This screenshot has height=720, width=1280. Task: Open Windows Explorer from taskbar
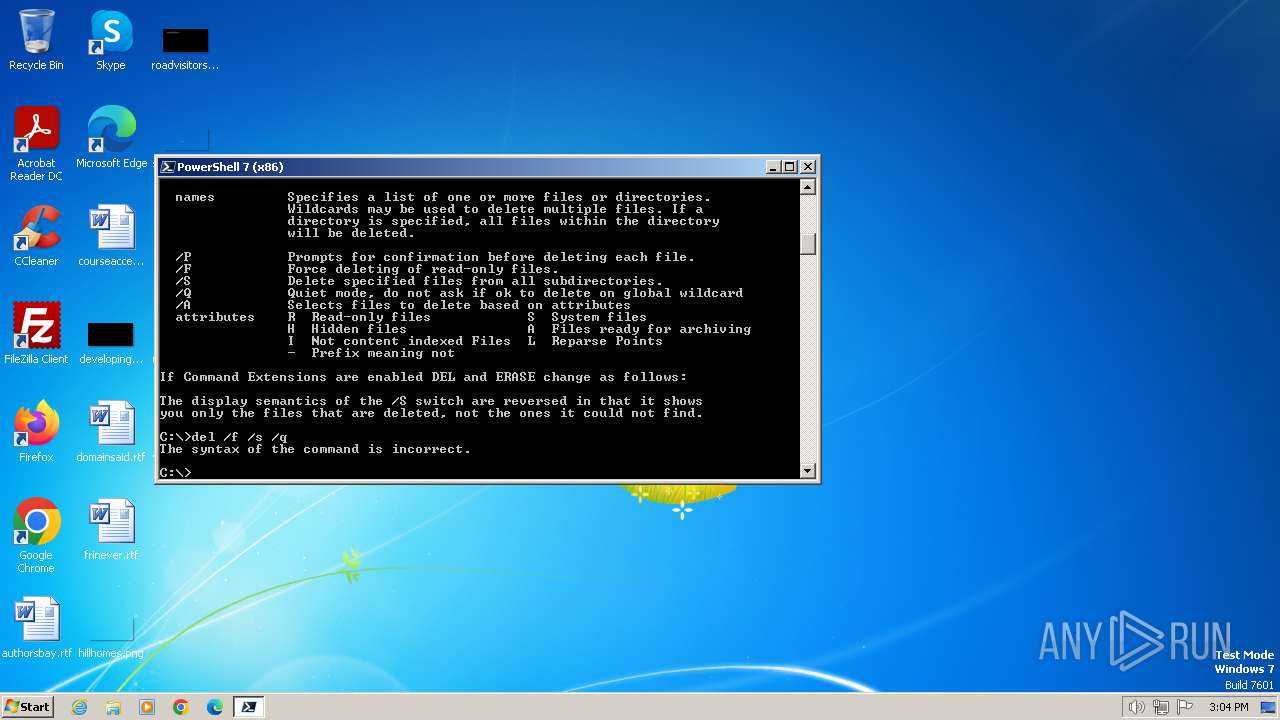(x=113, y=707)
